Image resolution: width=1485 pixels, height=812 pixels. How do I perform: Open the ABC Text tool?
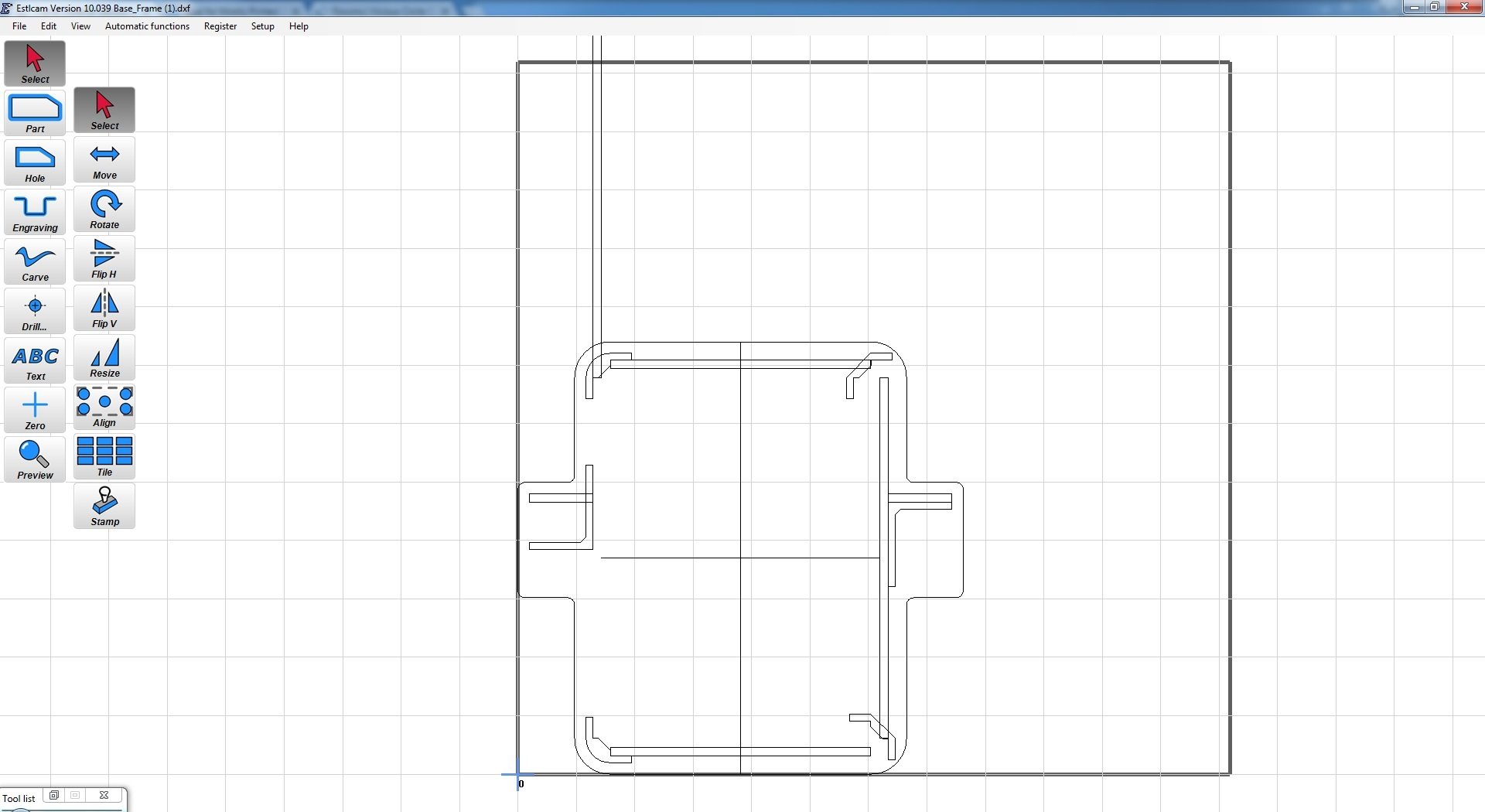pyautogui.click(x=35, y=360)
